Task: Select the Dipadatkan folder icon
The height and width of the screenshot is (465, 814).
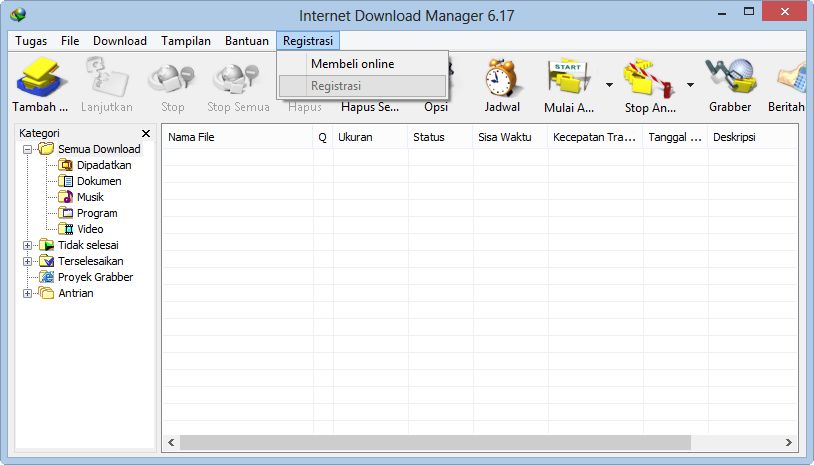Action: [65, 165]
